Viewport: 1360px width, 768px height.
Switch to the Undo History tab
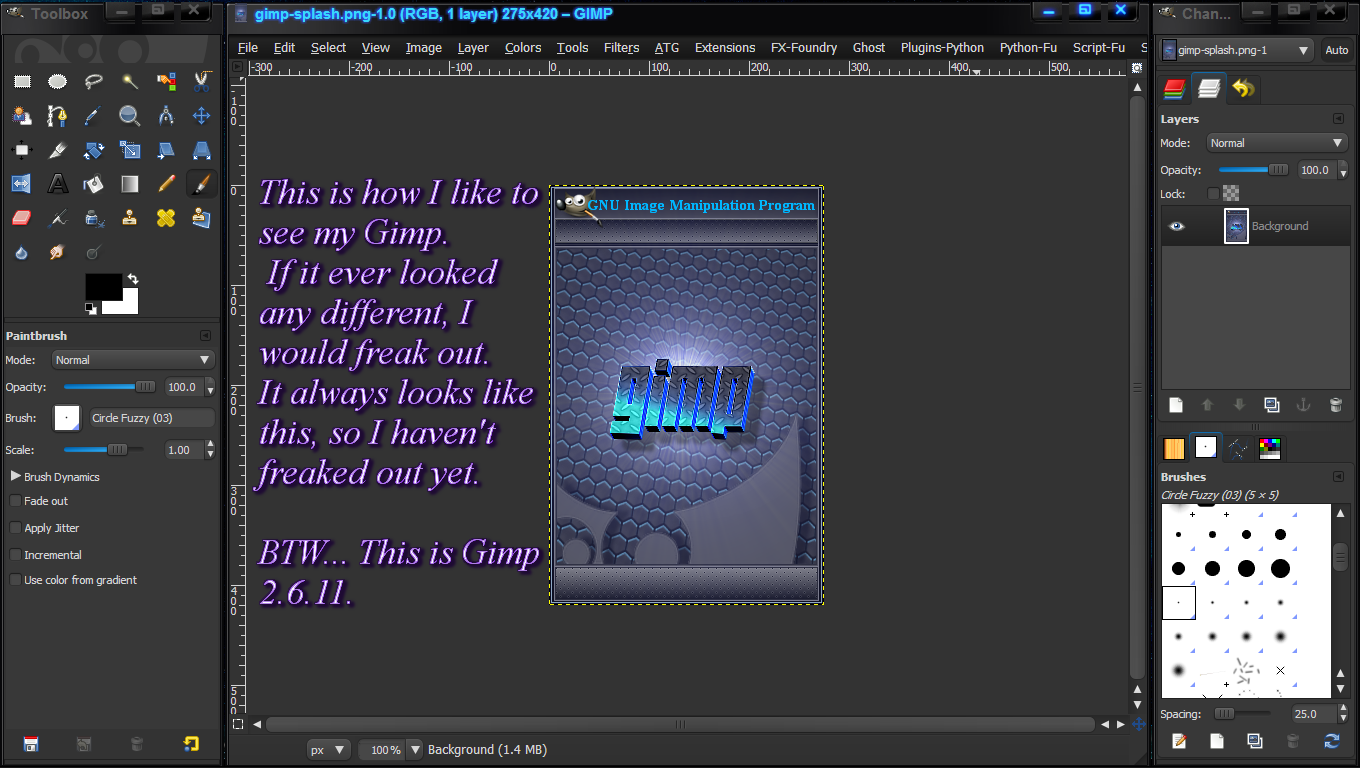tap(1243, 89)
